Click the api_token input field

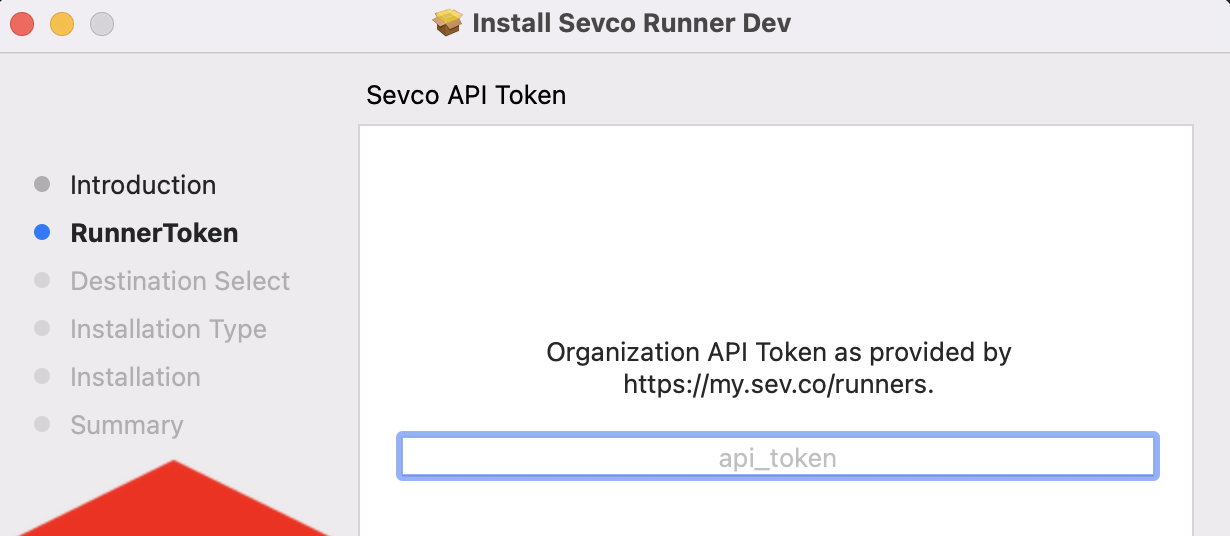point(778,458)
